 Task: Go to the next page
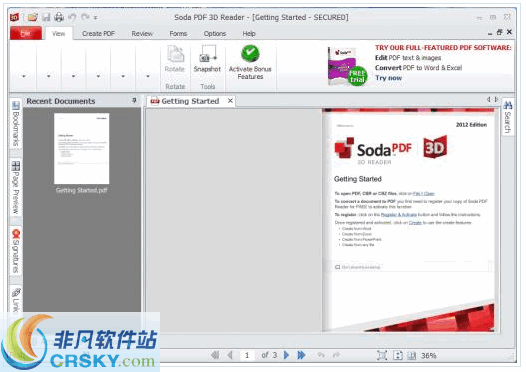pos(286,355)
